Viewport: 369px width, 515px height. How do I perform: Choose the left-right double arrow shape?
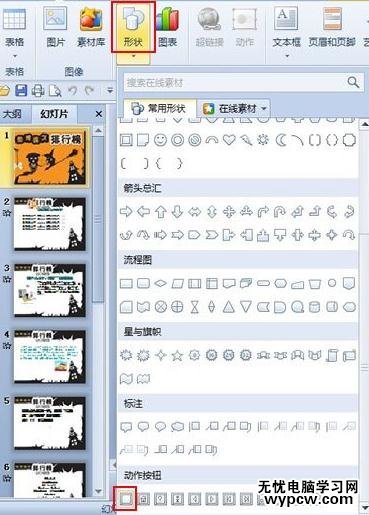195,212
